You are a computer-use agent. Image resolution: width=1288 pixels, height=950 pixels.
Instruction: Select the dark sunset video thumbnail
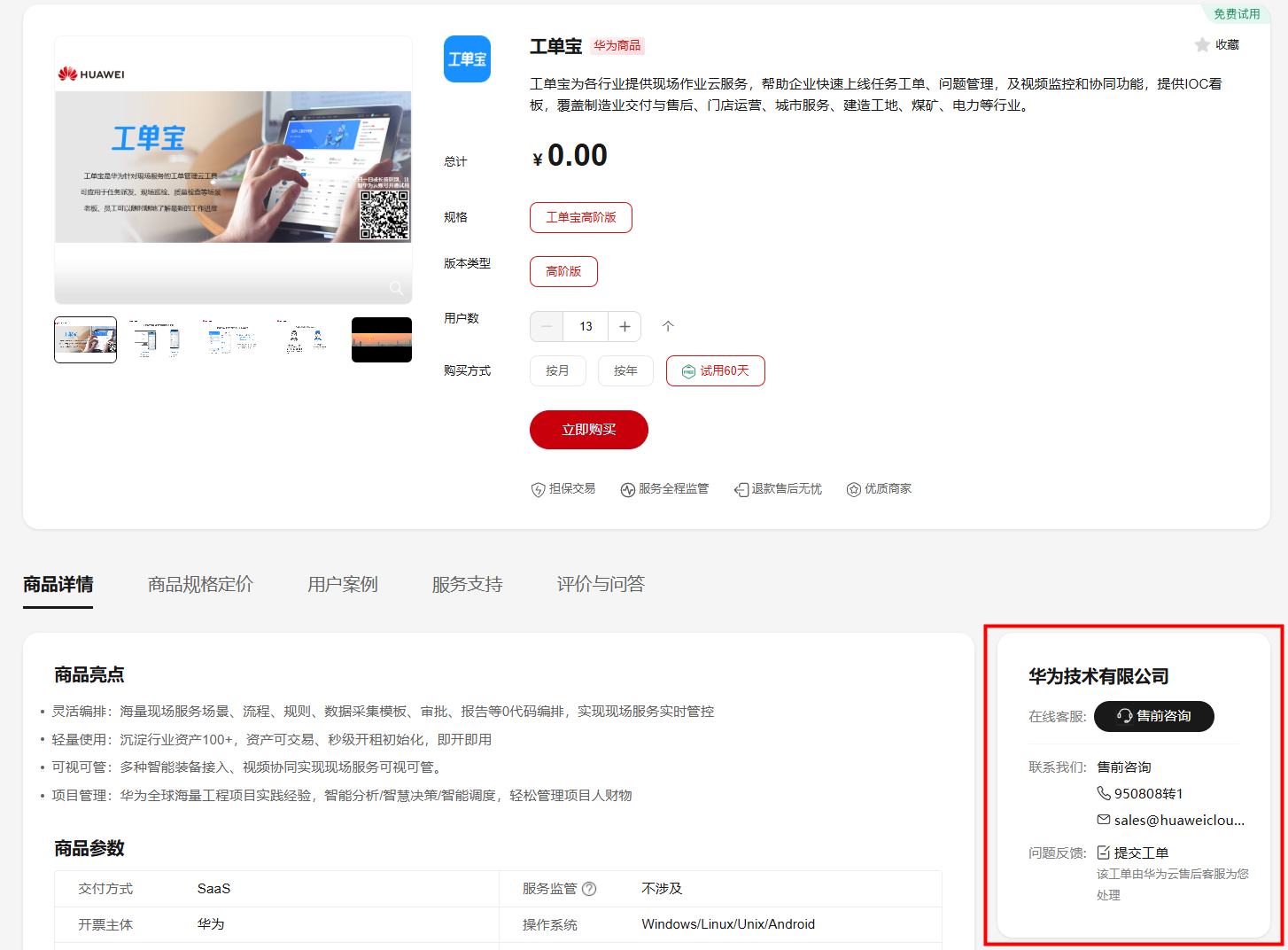382,340
